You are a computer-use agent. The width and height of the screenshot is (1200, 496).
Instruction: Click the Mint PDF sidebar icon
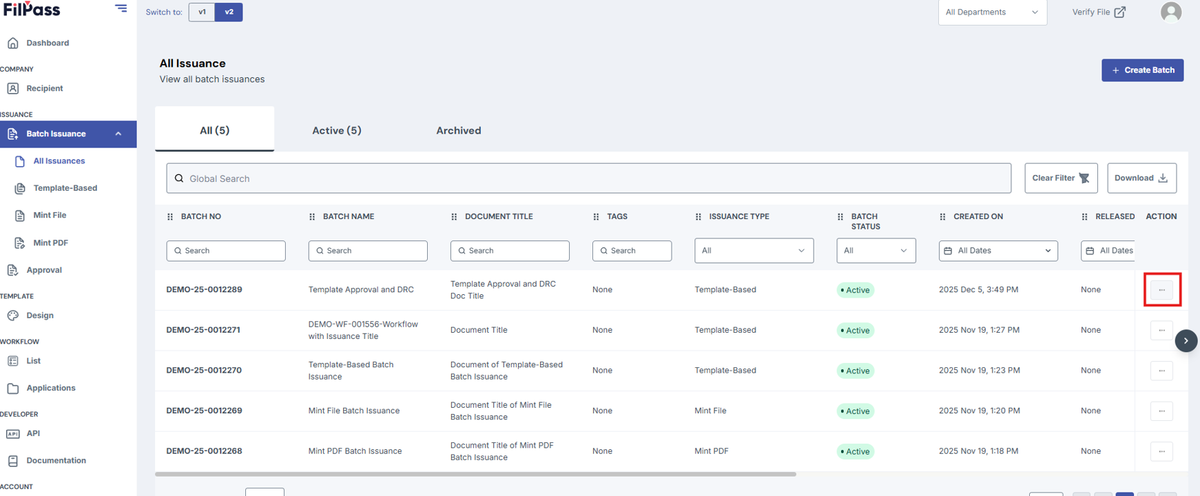pyautogui.click(x=22, y=243)
